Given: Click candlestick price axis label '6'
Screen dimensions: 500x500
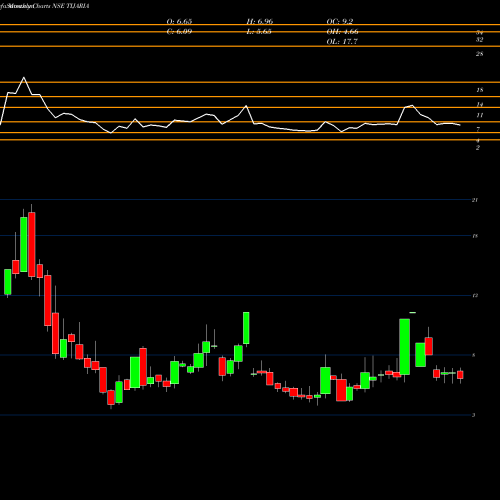Looking at the screenshot, I should point(474,355).
